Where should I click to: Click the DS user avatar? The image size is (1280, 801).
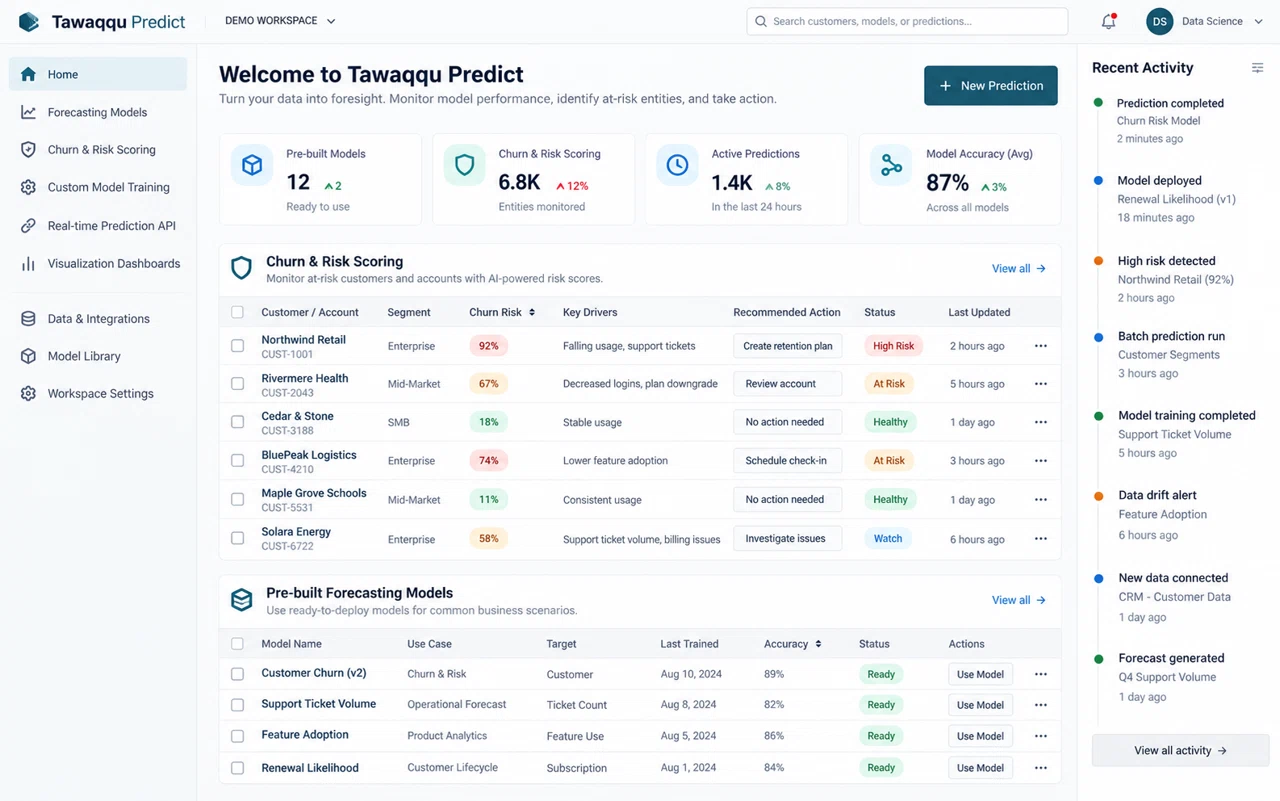pyautogui.click(x=1159, y=21)
